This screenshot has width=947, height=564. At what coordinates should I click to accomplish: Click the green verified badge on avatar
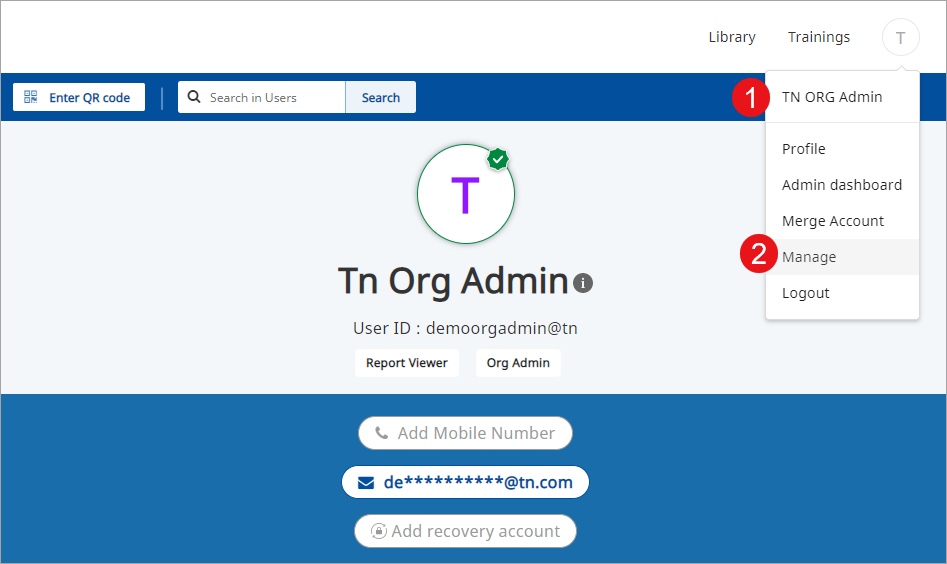pyautogui.click(x=498, y=159)
